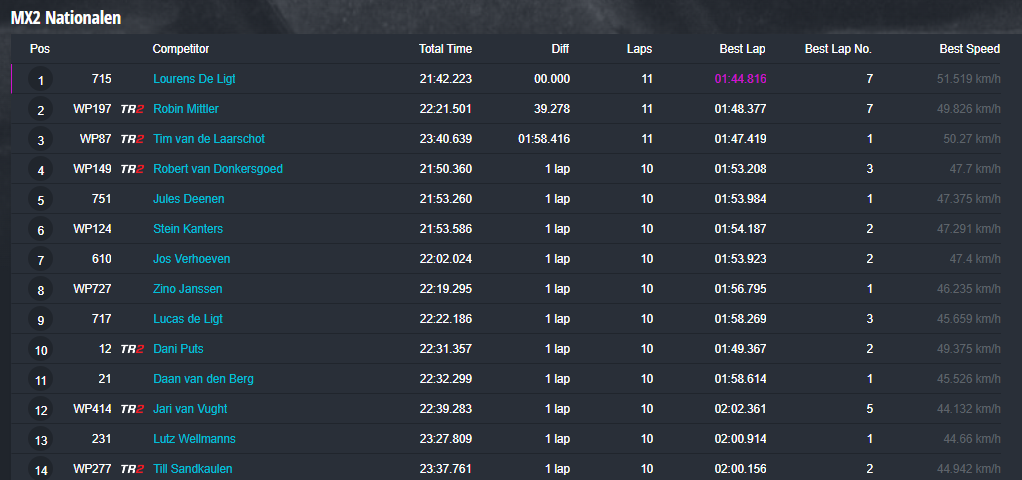Viewport: 1022px width, 480px height.
Task: Open Zino Janssen's competitor link
Action: point(188,289)
